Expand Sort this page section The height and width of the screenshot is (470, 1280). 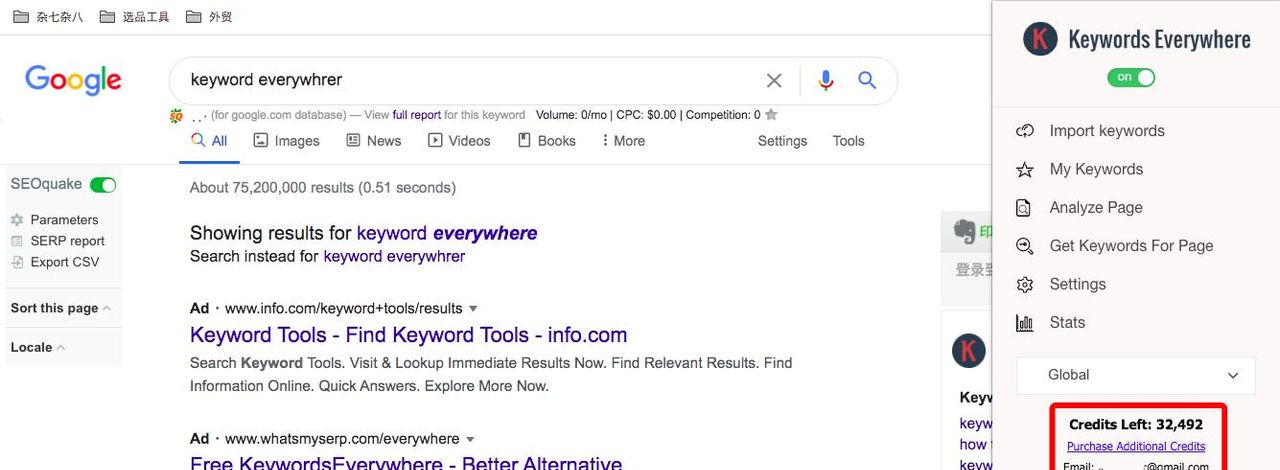tap(60, 308)
